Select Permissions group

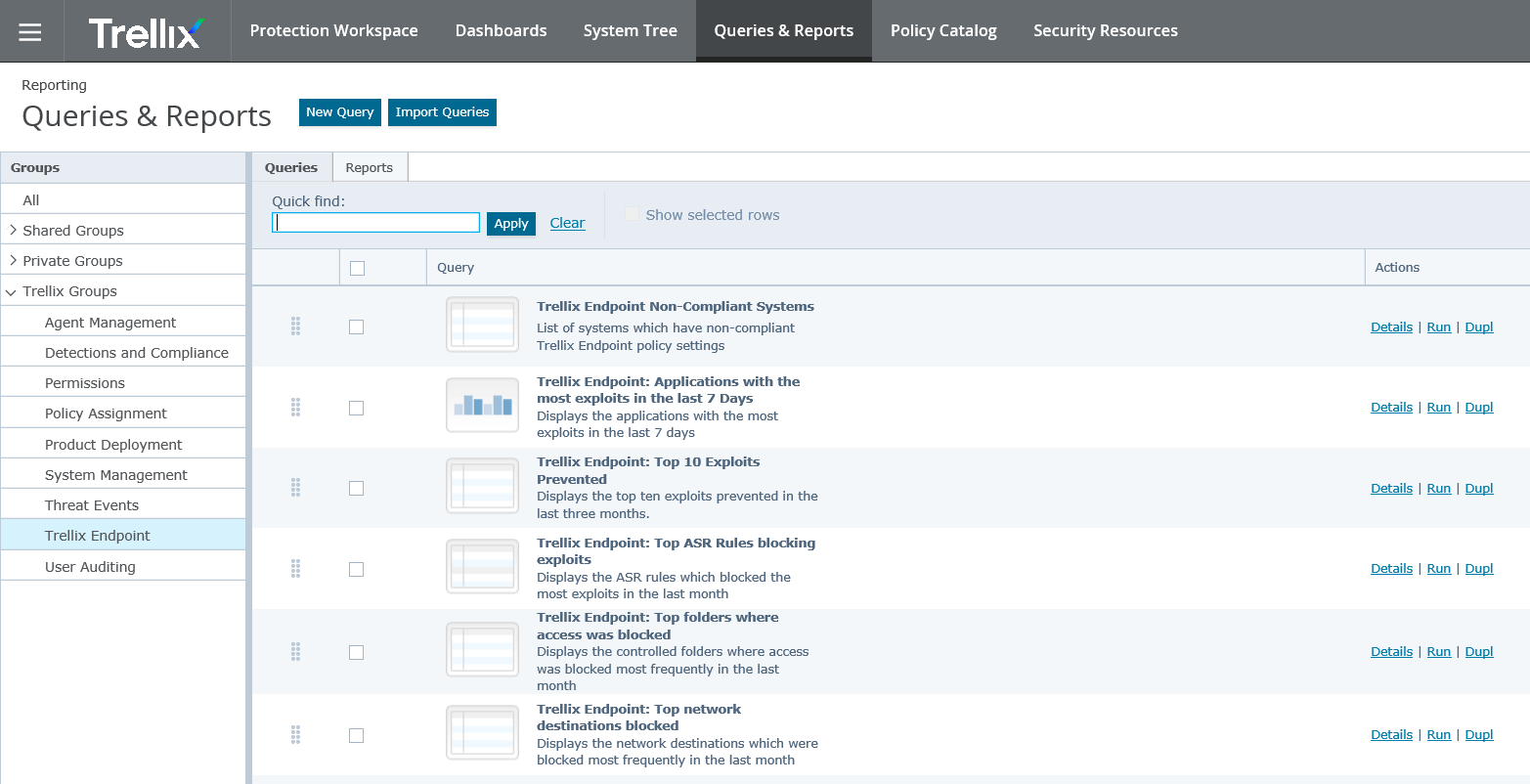[123, 383]
